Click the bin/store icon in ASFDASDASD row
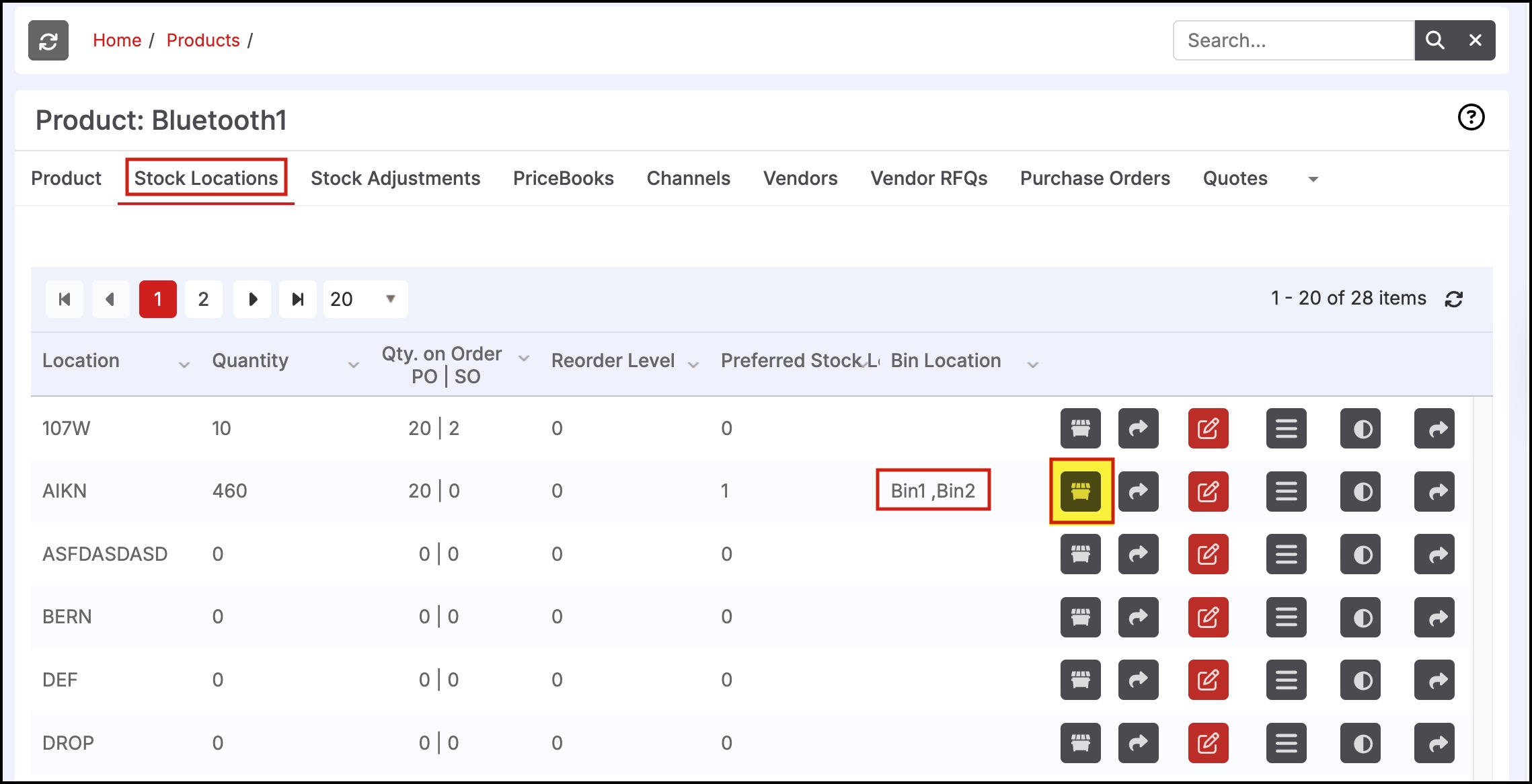This screenshot has width=1532, height=784. pos(1081,554)
